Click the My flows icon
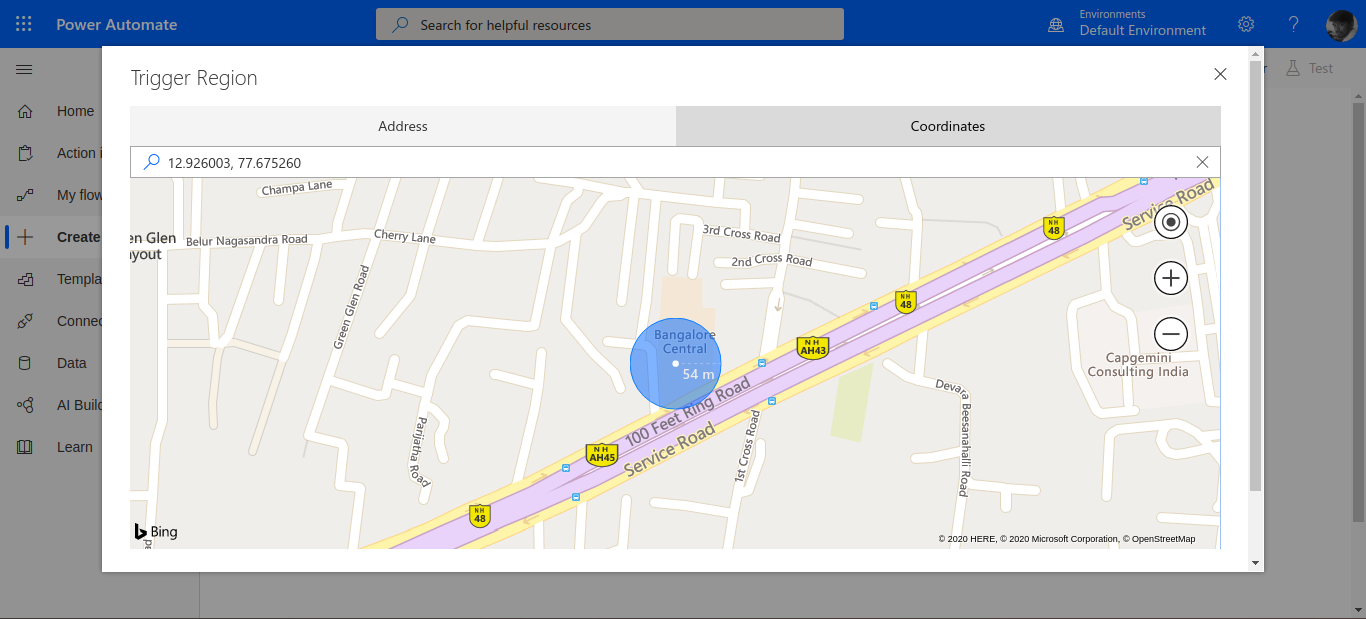1366x619 pixels. [x=25, y=195]
